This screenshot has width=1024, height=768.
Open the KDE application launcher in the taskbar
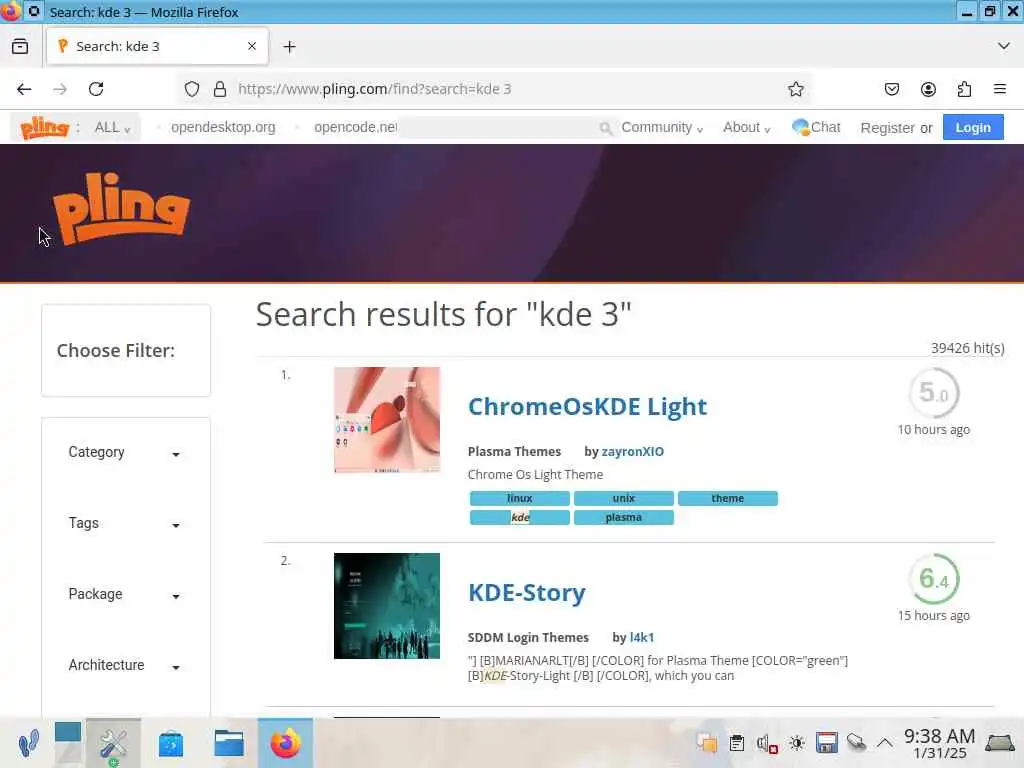[28, 743]
